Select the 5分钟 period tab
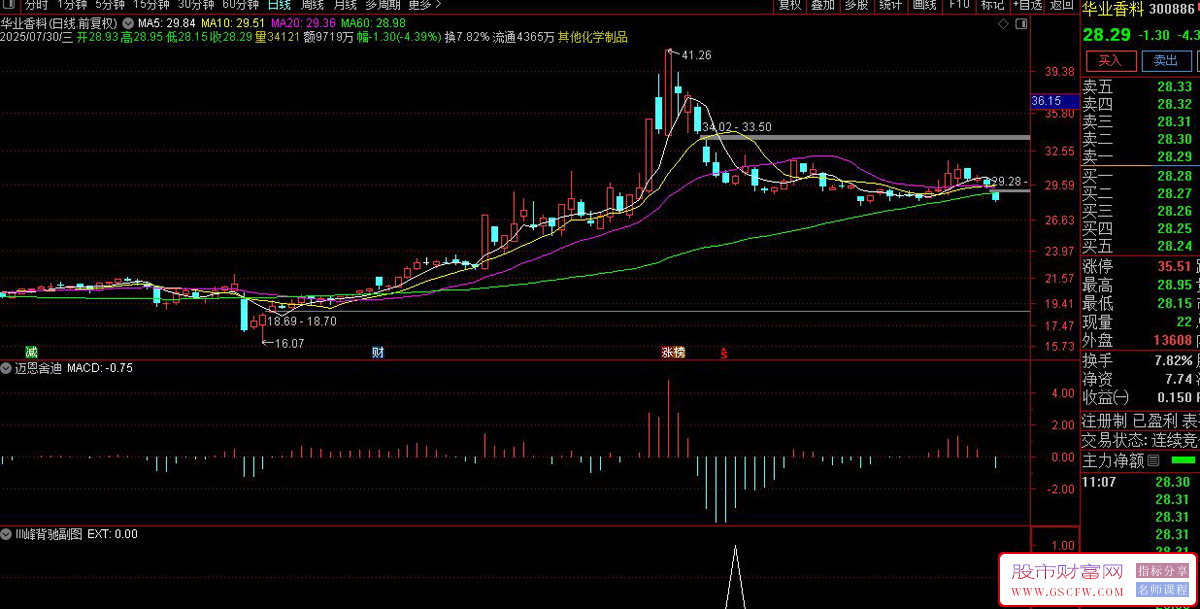This screenshot has height=609, width=1200. coord(110,5)
